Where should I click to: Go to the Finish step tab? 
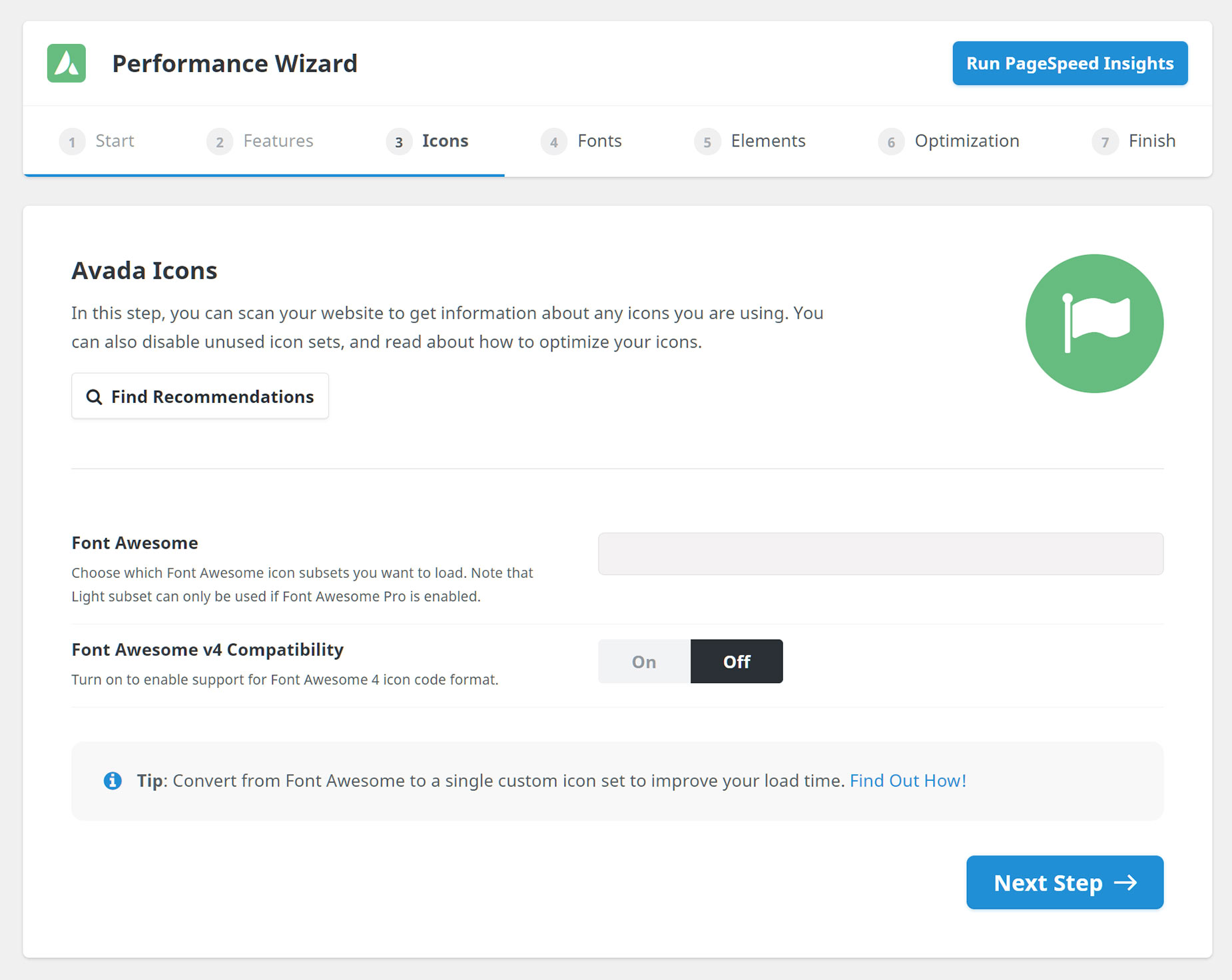click(x=1134, y=141)
